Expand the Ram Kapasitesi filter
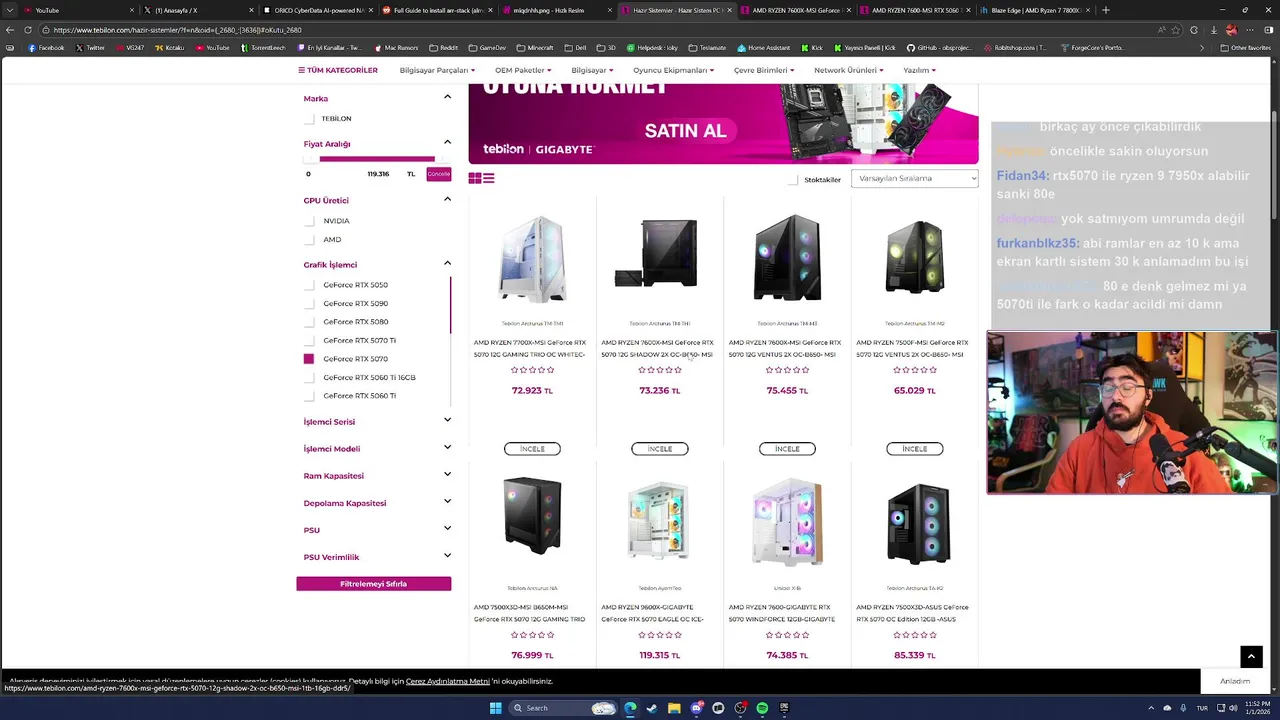Image resolution: width=1280 pixels, height=720 pixels. click(447, 474)
